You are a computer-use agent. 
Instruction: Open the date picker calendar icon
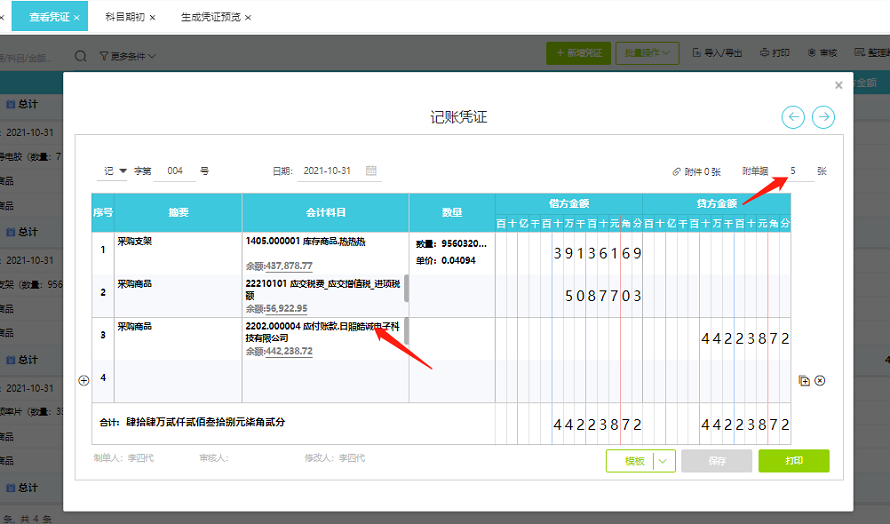(x=371, y=171)
